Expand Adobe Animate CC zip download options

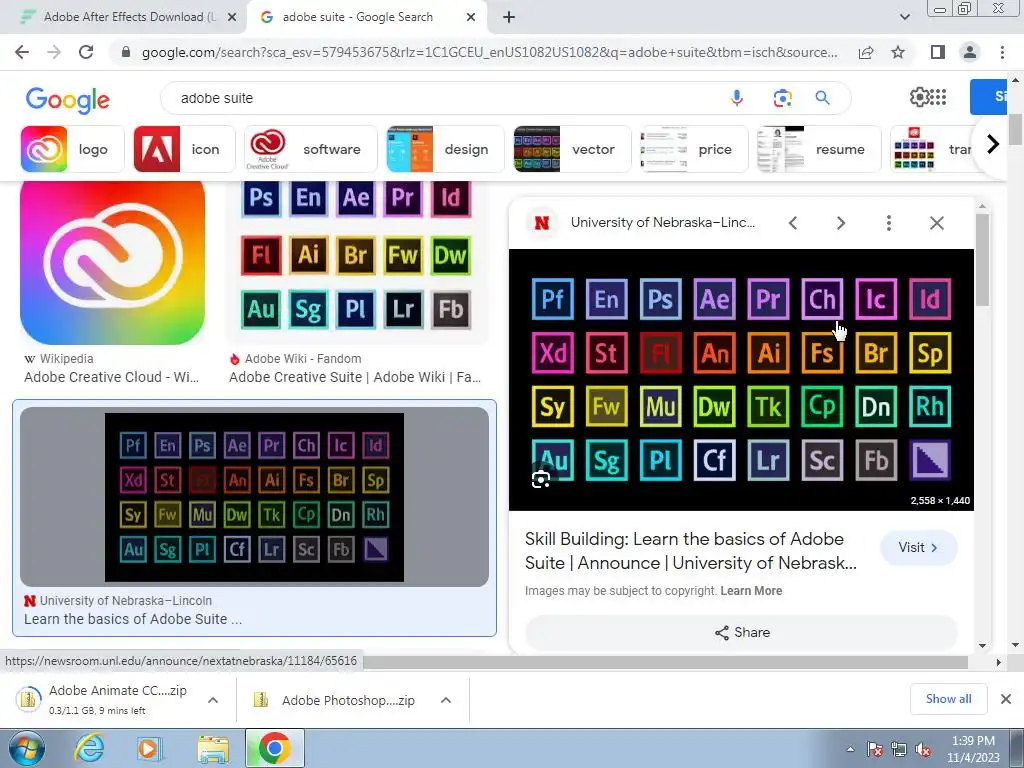(213, 700)
